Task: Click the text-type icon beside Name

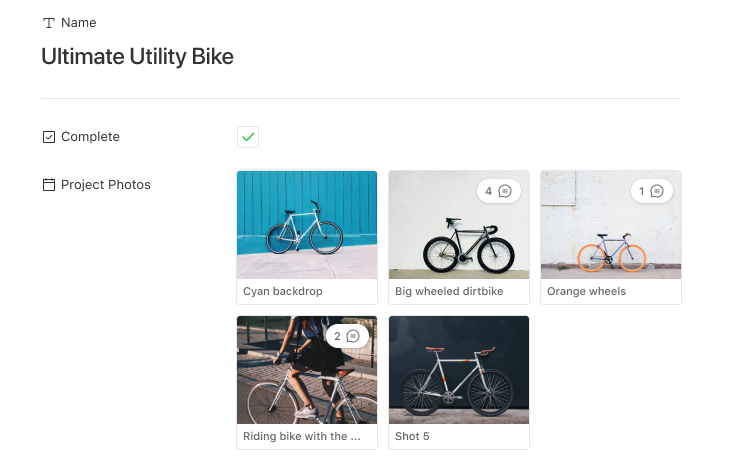Action: click(x=49, y=23)
